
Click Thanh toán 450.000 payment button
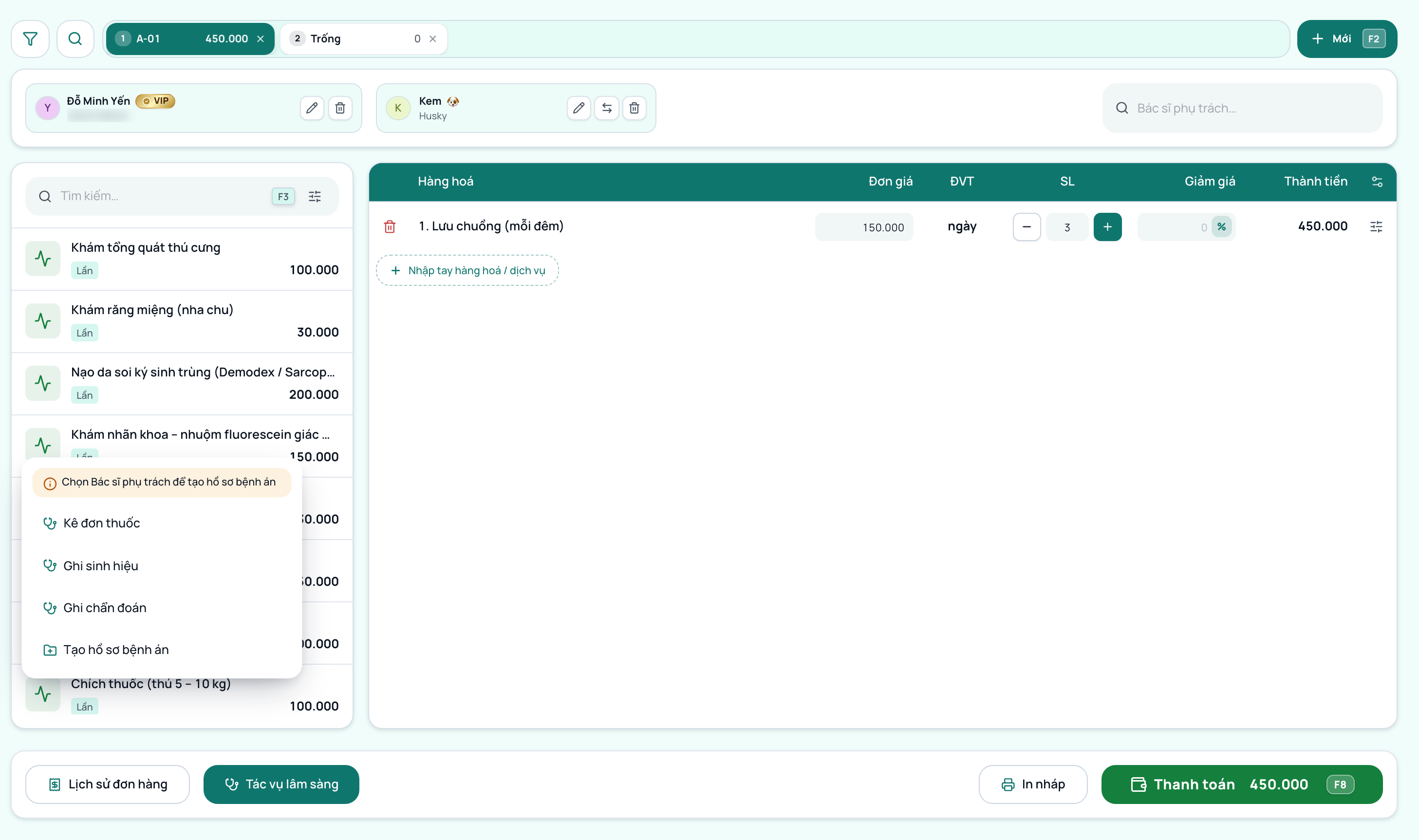coord(1241,784)
